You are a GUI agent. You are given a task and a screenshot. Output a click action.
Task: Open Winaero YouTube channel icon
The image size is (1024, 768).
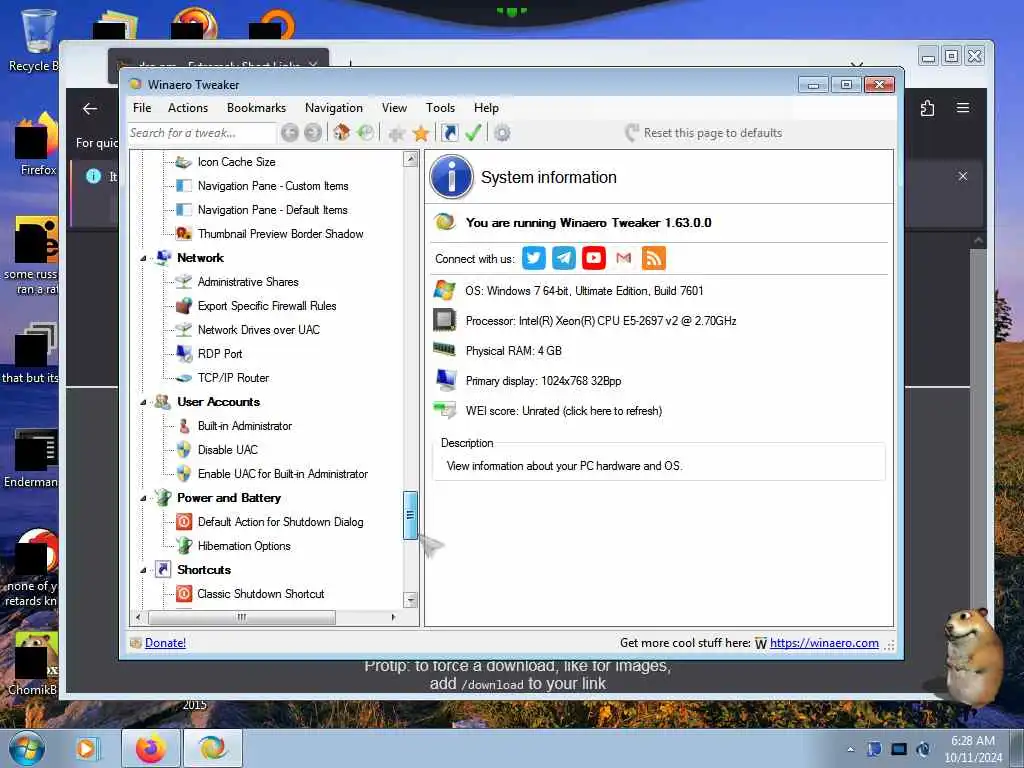[x=594, y=258]
